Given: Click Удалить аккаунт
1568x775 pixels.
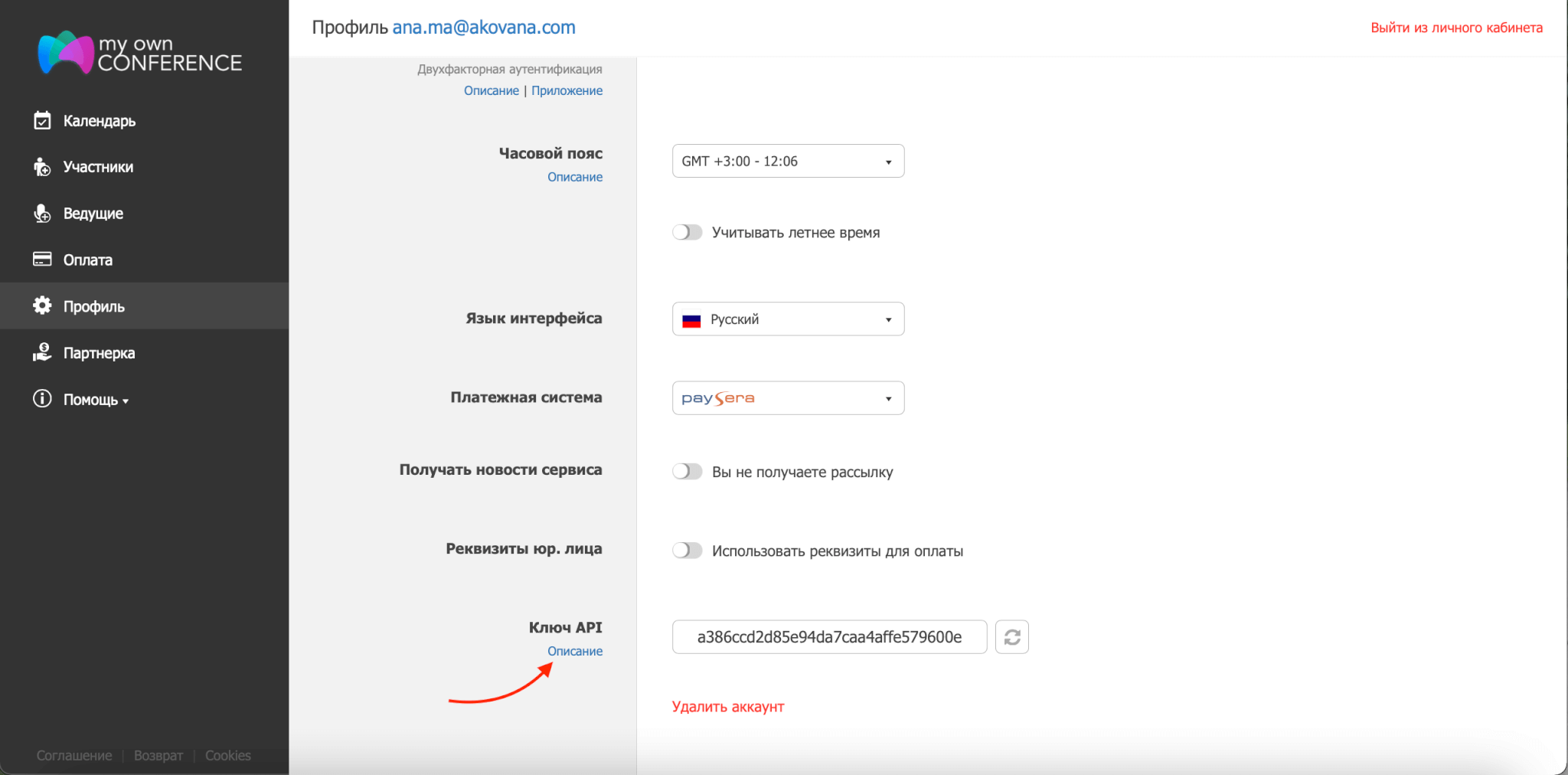Looking at the screenshot, I should coord(727,706).
